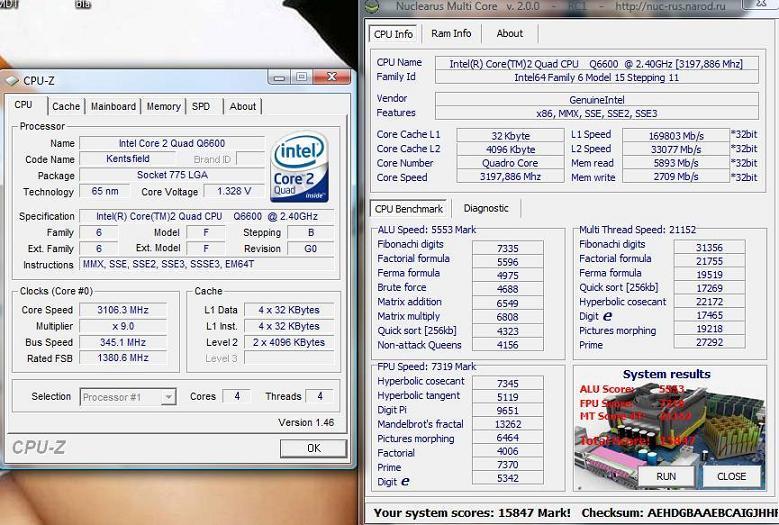Click the ALU Fibonachi digits score 7335

(507, 248)
